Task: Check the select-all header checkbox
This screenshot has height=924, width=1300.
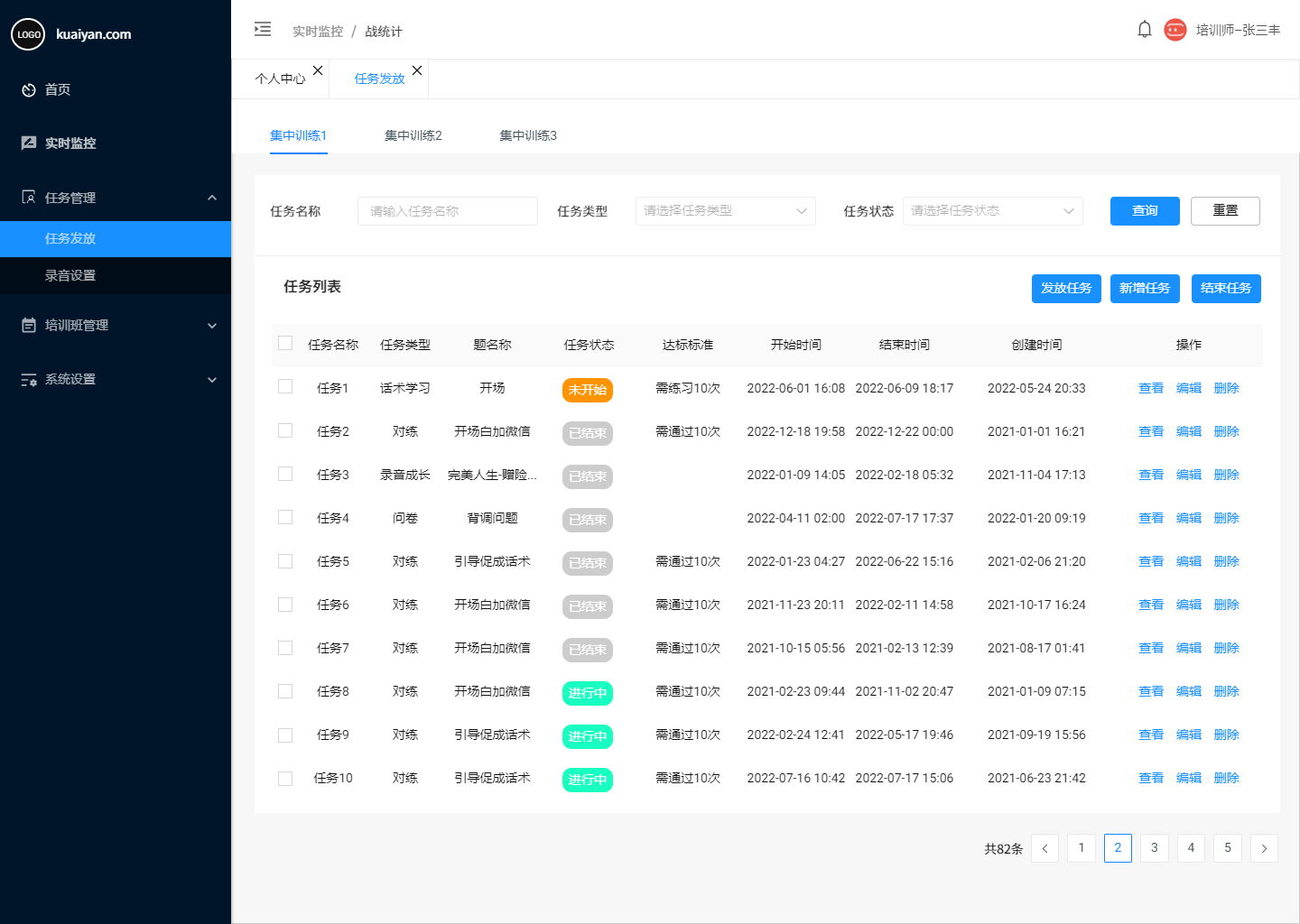Action: (x=285, y=343)
